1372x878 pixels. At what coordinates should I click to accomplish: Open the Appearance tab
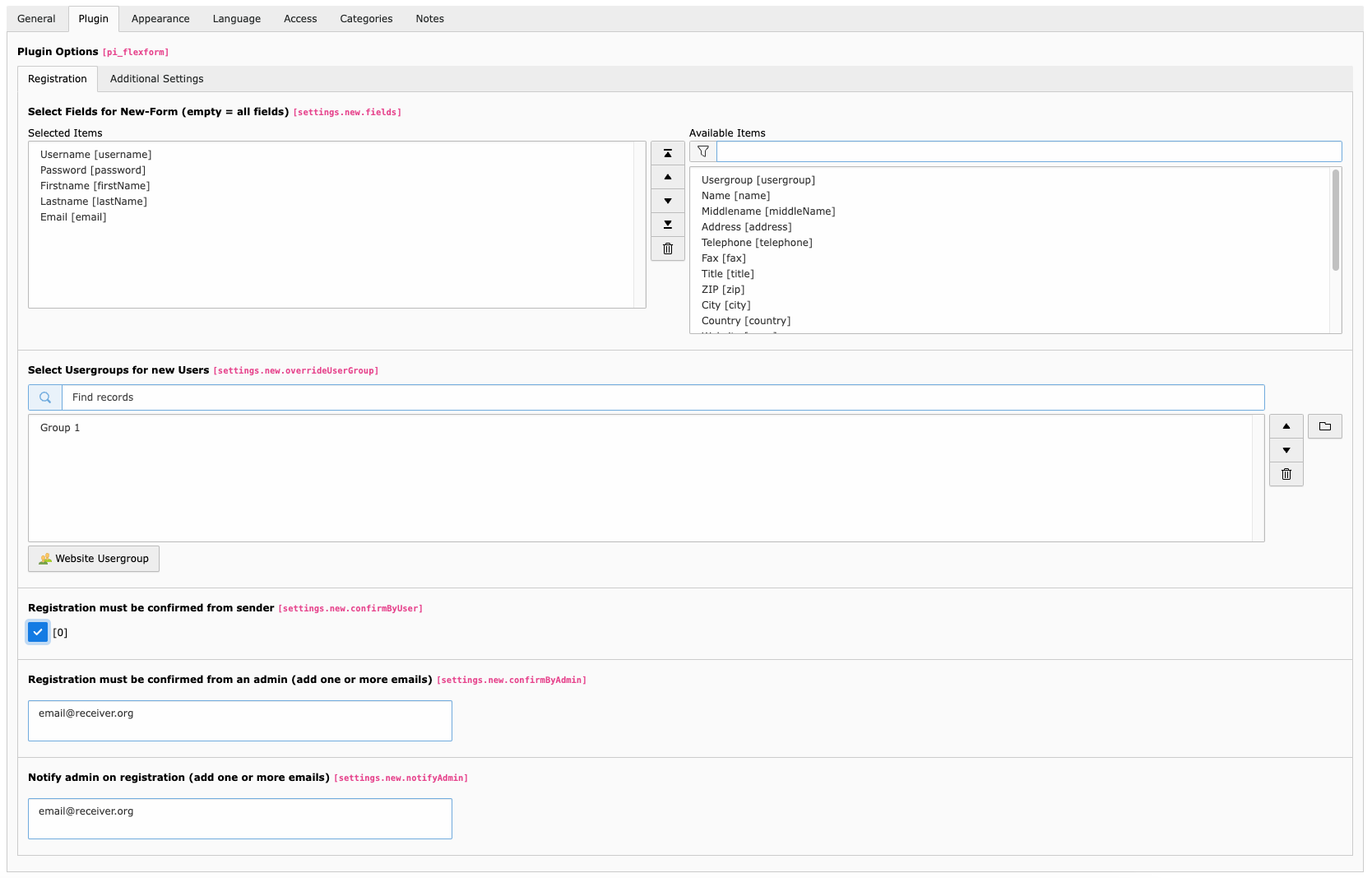coord(160,19)
